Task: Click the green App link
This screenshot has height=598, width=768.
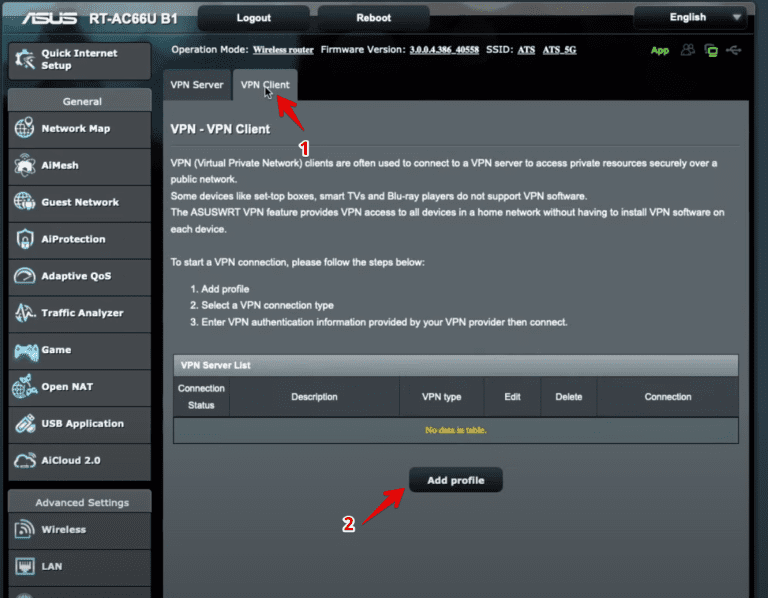Action: click(x=660, y=50)
